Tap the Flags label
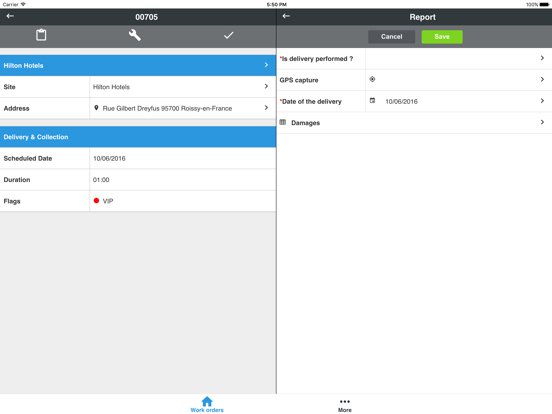Image resolution: width=552 pixels, height=414 pixels. pos(12,201)
